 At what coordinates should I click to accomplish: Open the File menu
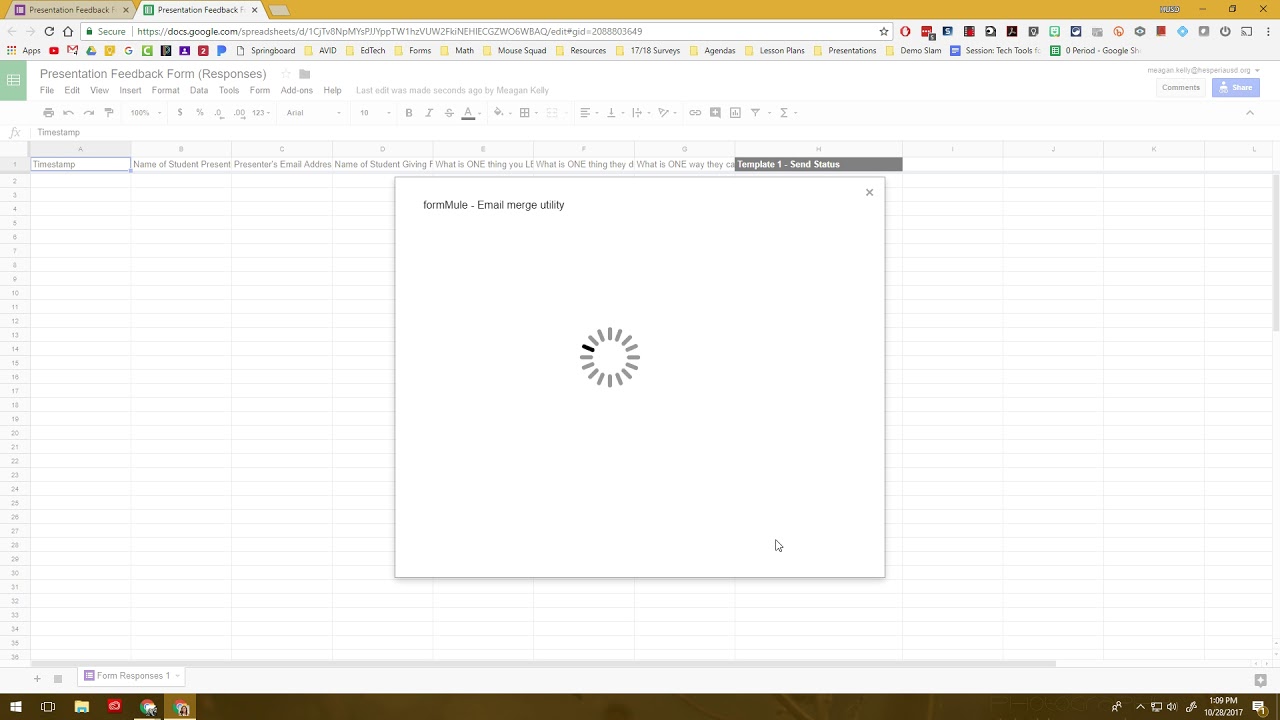(x=47, y=90)
